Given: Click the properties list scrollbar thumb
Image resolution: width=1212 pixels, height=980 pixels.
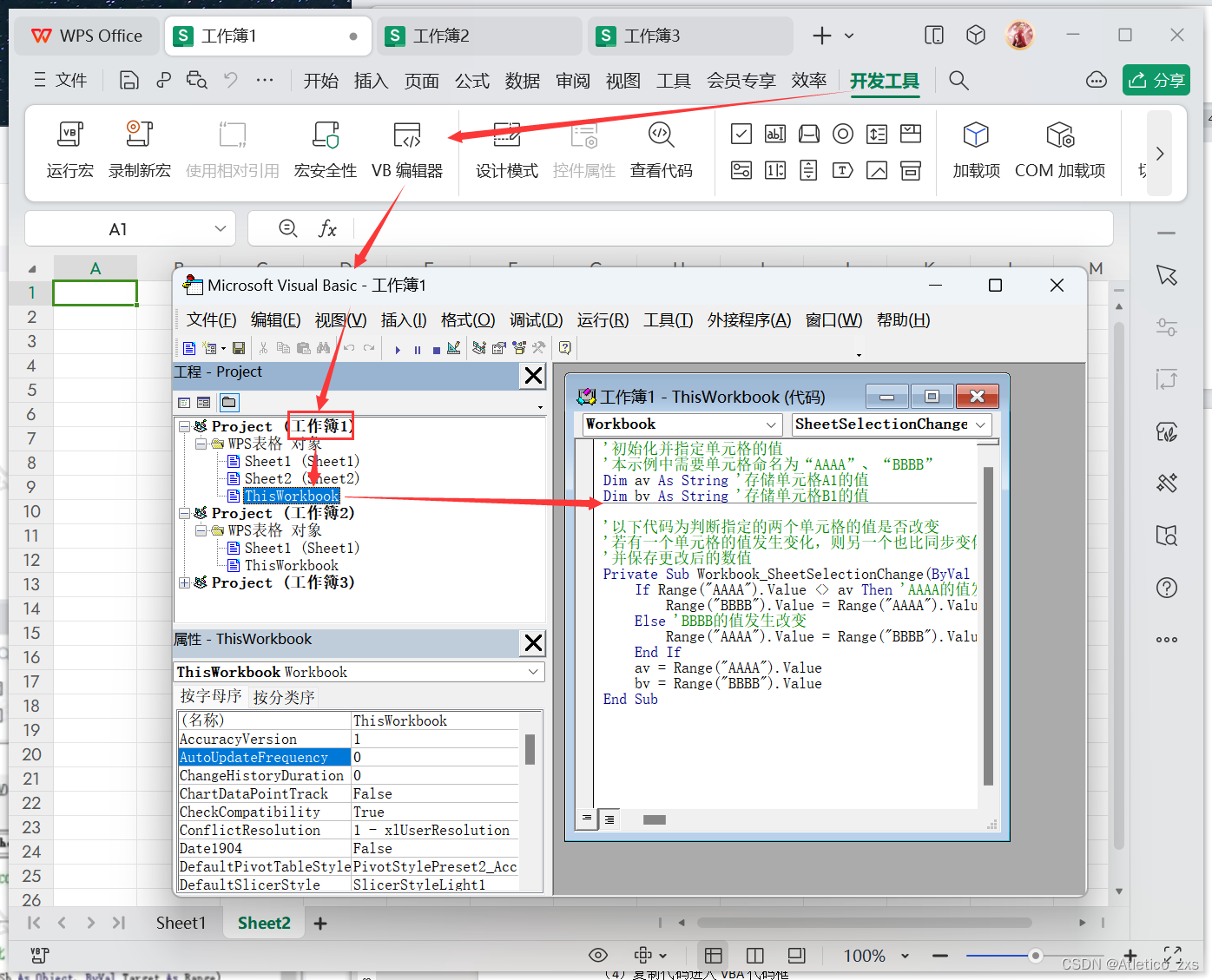Looking at the screenshot, I should pyautogui.click(x=530, y=749).
